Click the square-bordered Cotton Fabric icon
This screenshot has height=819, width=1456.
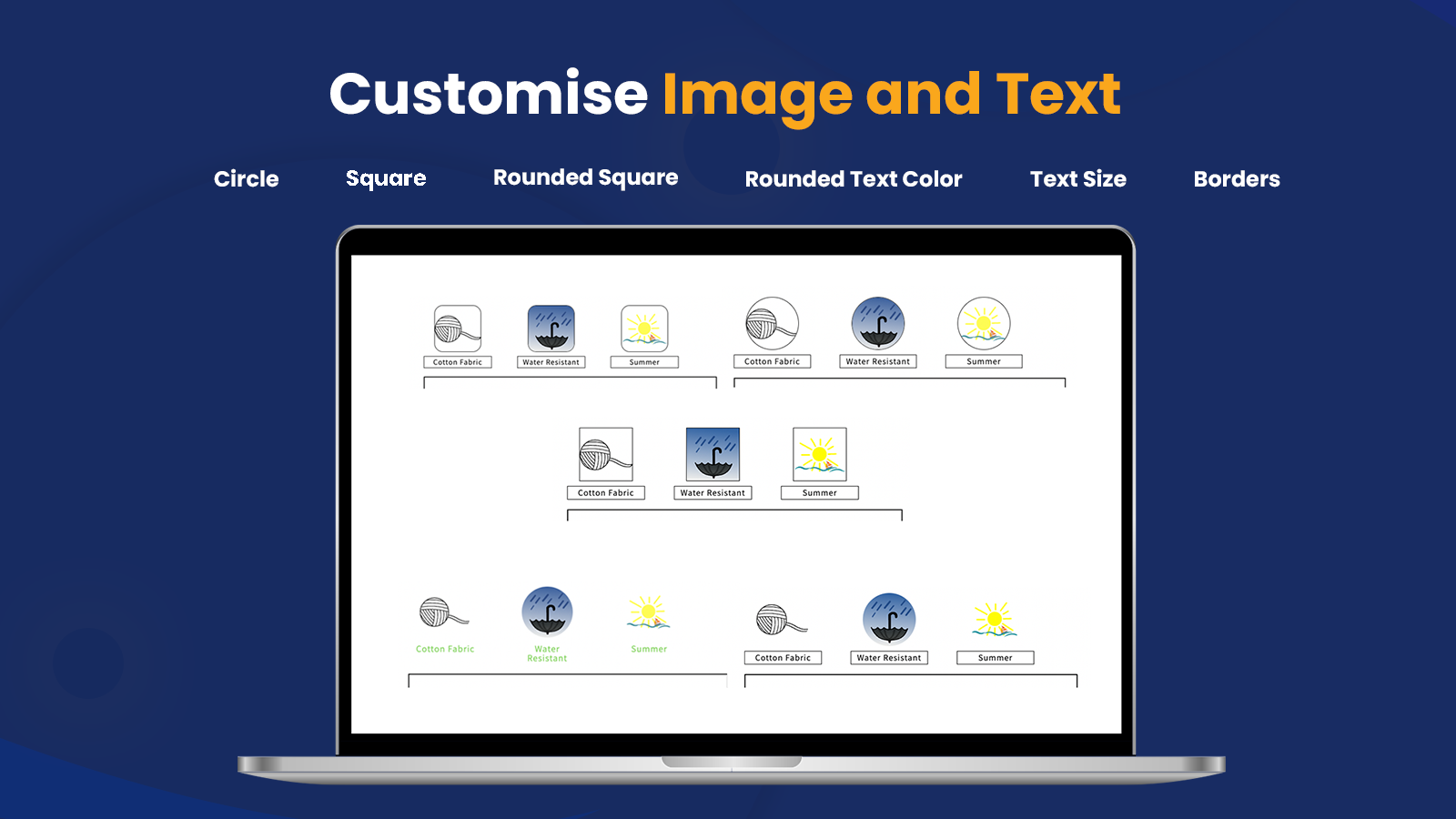(x=605, y=455)
